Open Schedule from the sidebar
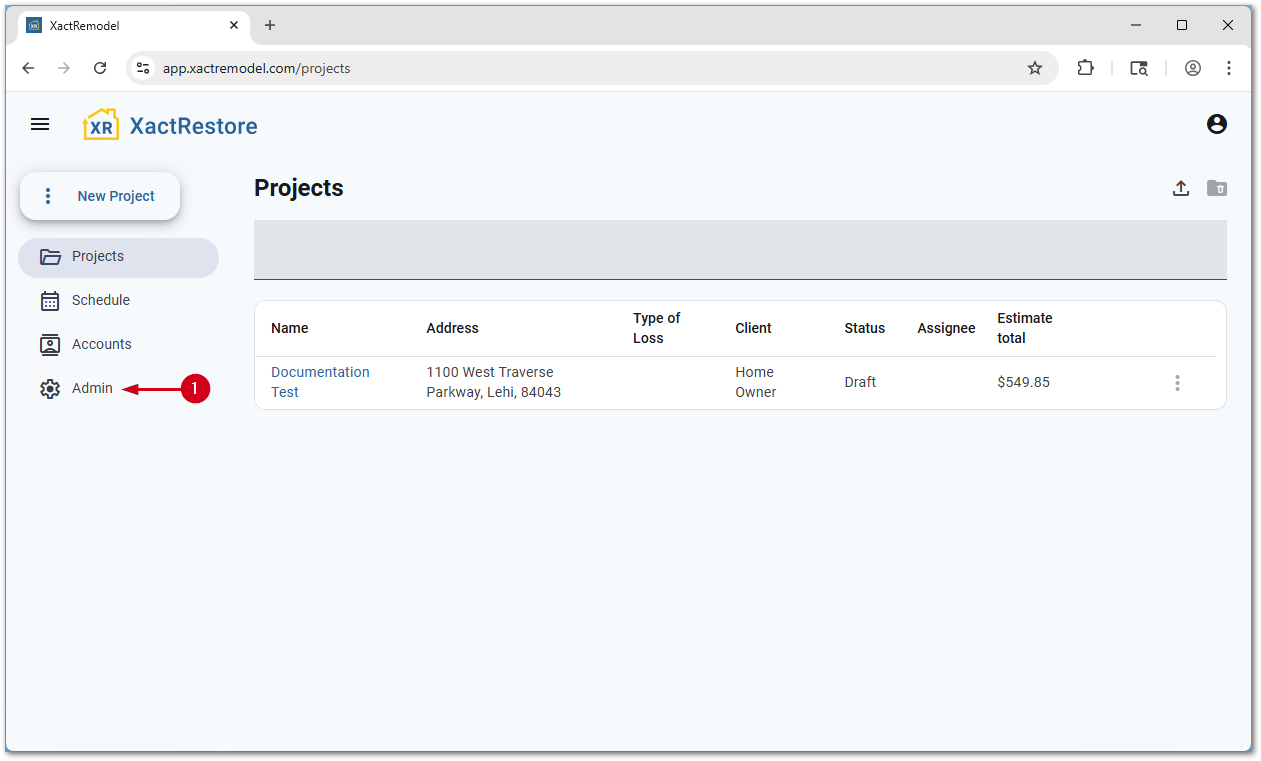 coord(100,301)
